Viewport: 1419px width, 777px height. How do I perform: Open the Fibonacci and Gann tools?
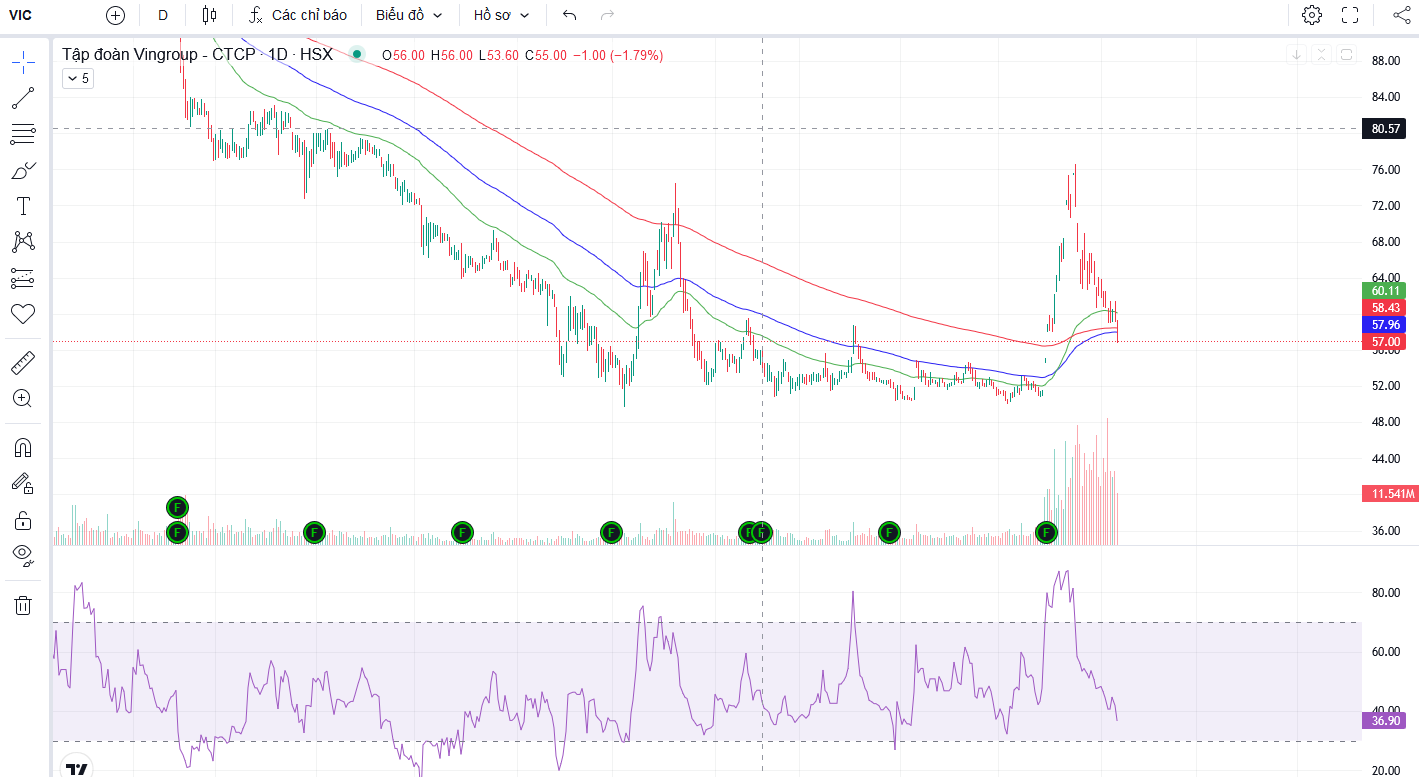(23, 134)
